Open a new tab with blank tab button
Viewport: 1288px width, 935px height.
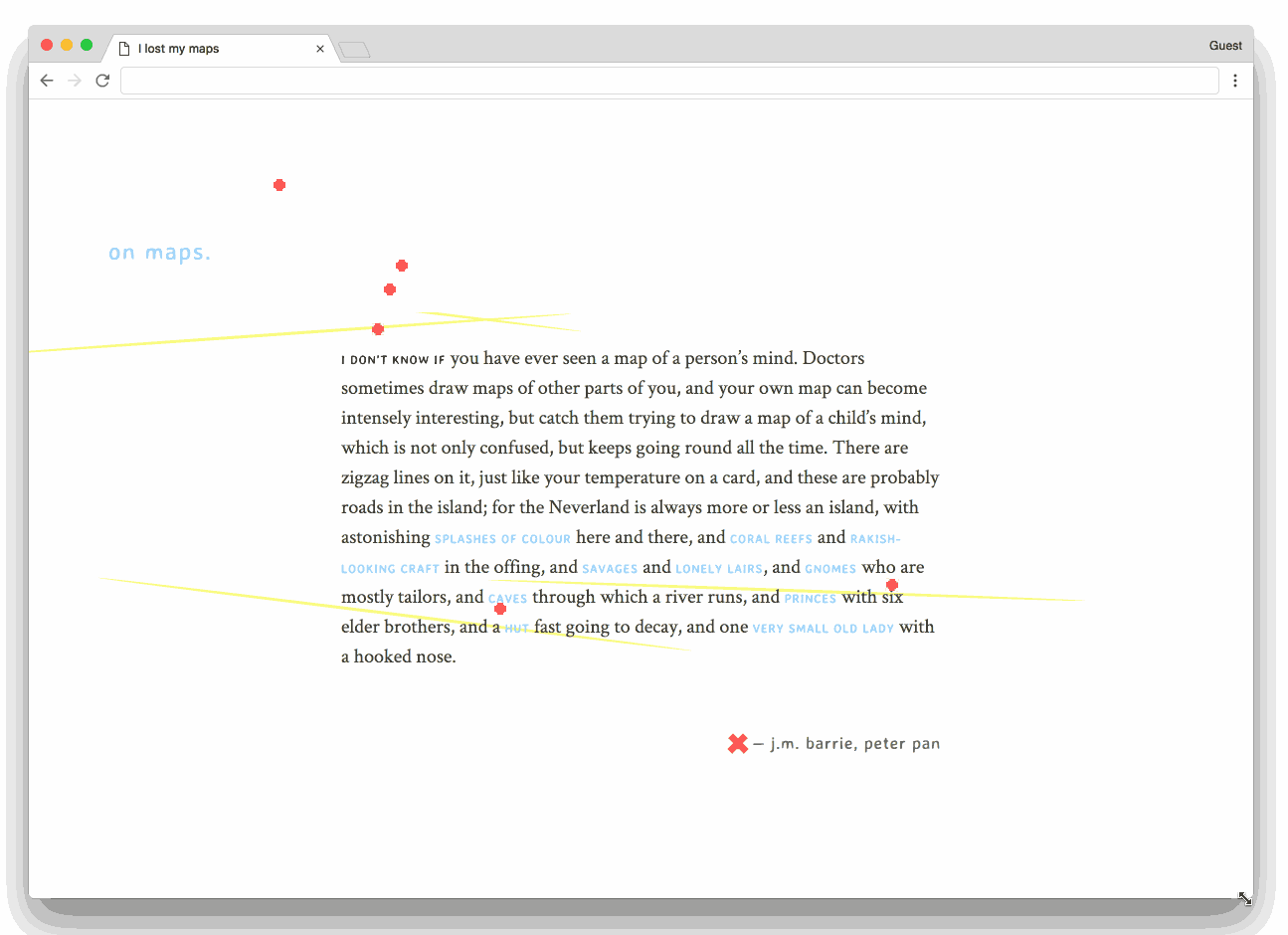354,49
